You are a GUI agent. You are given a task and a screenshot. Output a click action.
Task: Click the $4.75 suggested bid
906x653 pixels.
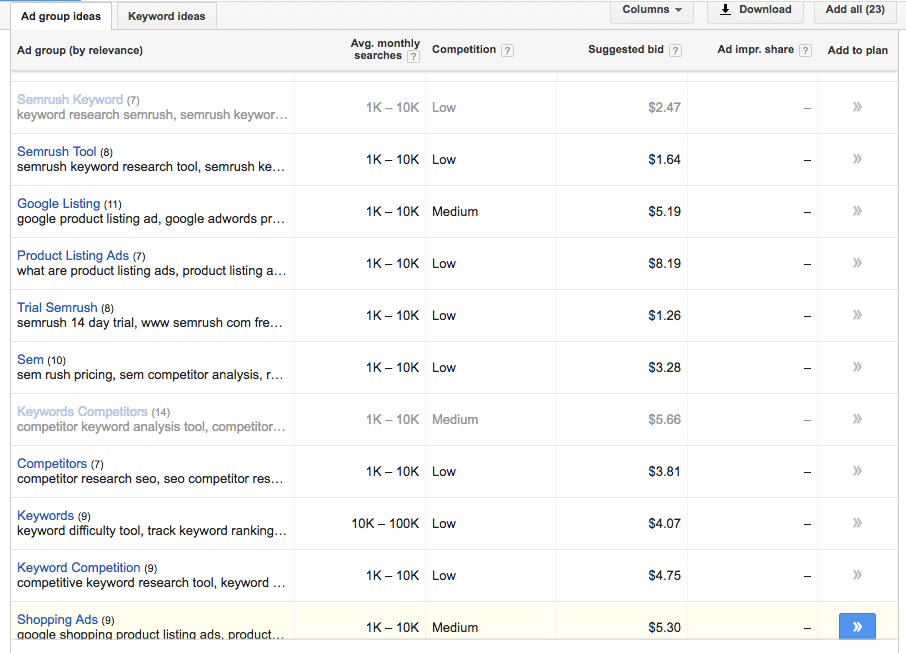click(664, 576)
